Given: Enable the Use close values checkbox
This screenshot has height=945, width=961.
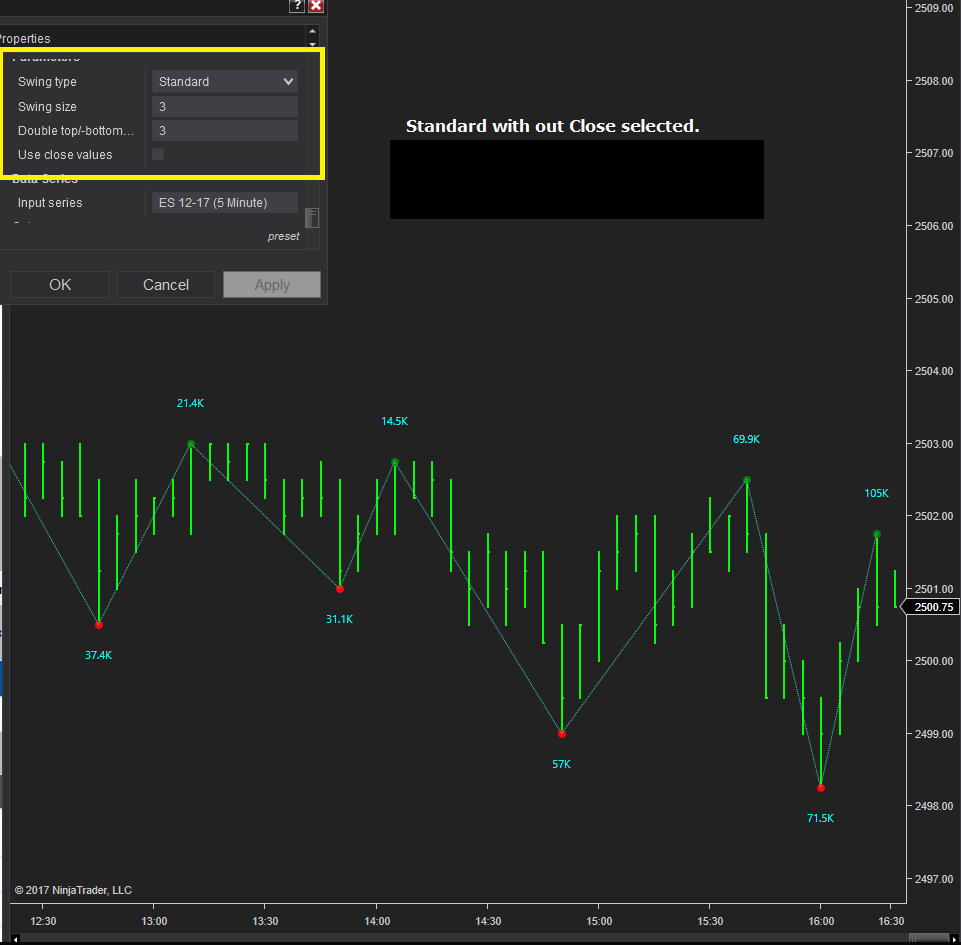Looking at the screenshot, I should [158, 154].
